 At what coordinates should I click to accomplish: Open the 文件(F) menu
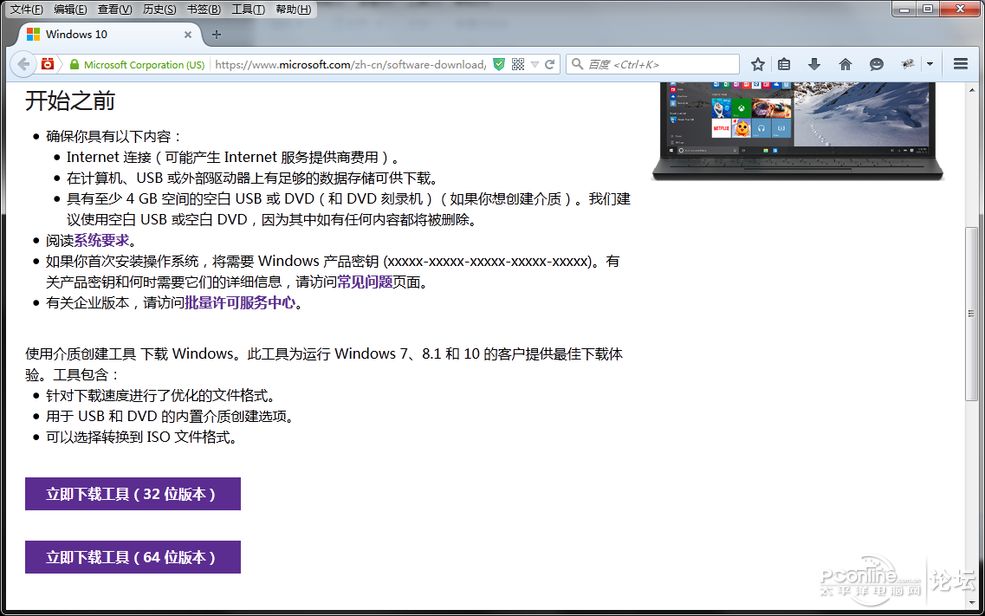coord(26,9)
